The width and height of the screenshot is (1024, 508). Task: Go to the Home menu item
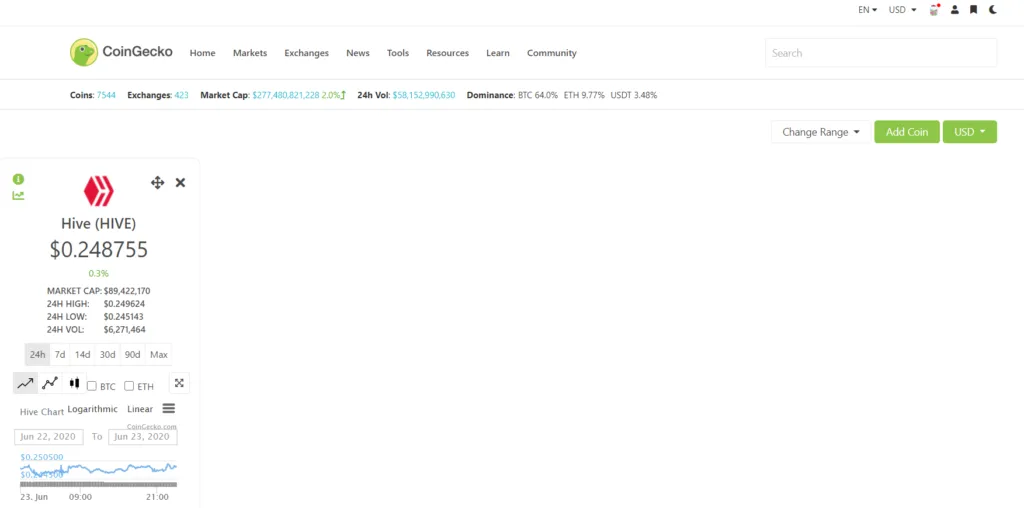click(x=202, y=53)
